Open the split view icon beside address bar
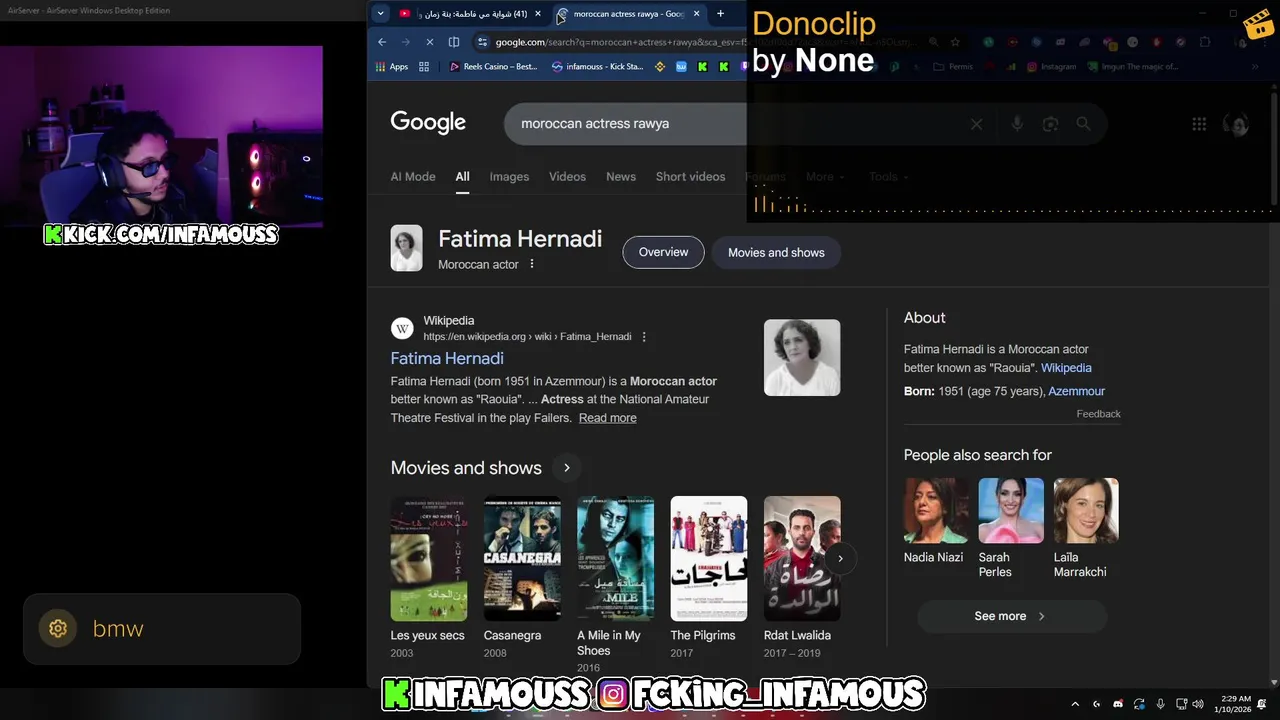Viewport: 1280px width, 720px height. [454, 42]
